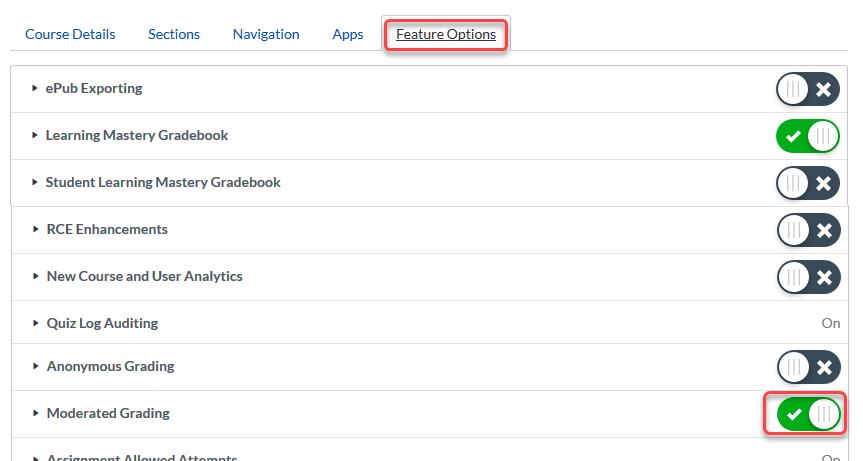Expand Student Learning Mastery Gradebook details
Image resolution: width=863 pixels, height=461 pixels.
pyautogui.click(x=35, y=182)
